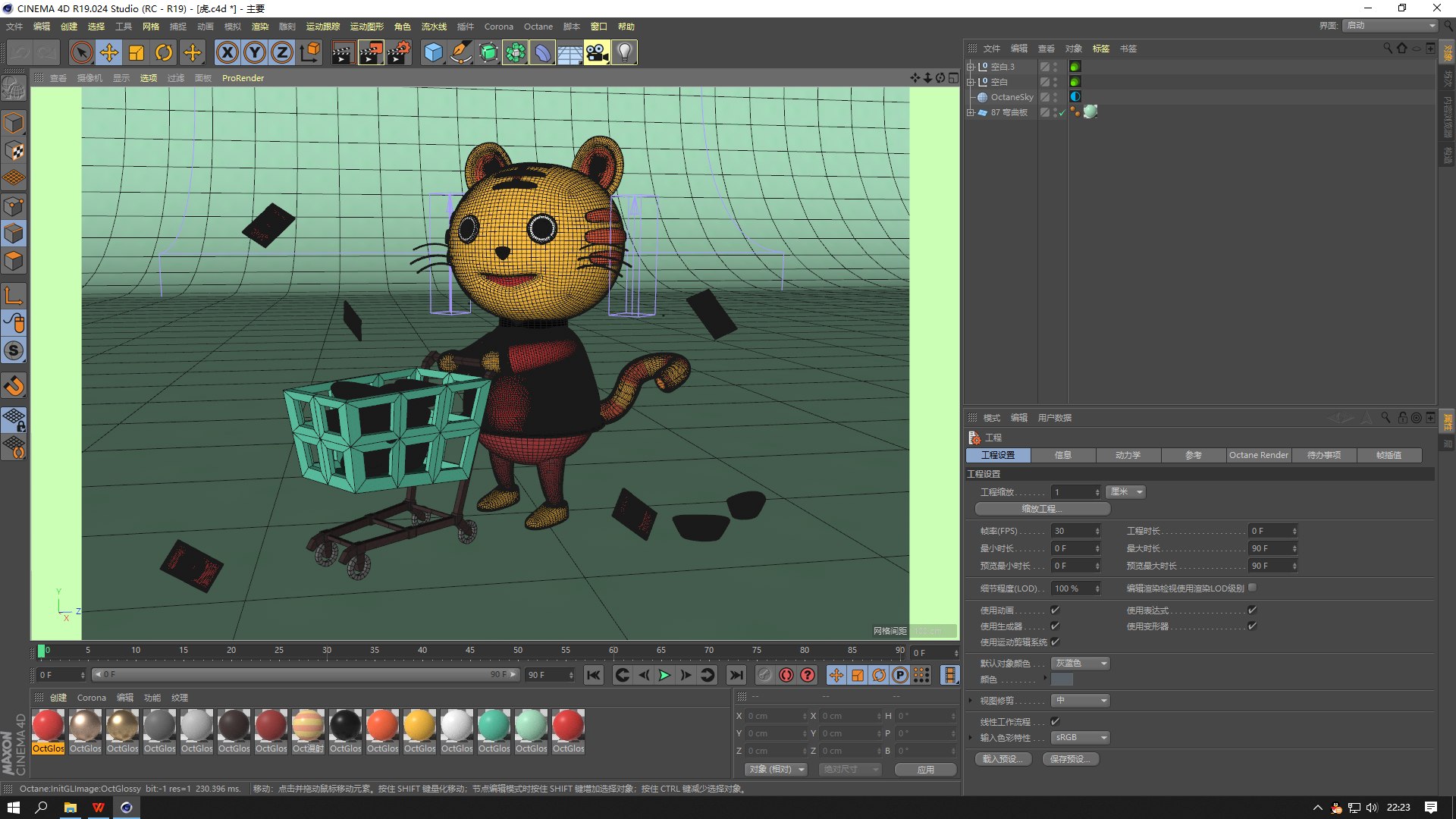Switch to 信息 tab
Viewport: 1456px width, 819px height.
[1063, 455]
